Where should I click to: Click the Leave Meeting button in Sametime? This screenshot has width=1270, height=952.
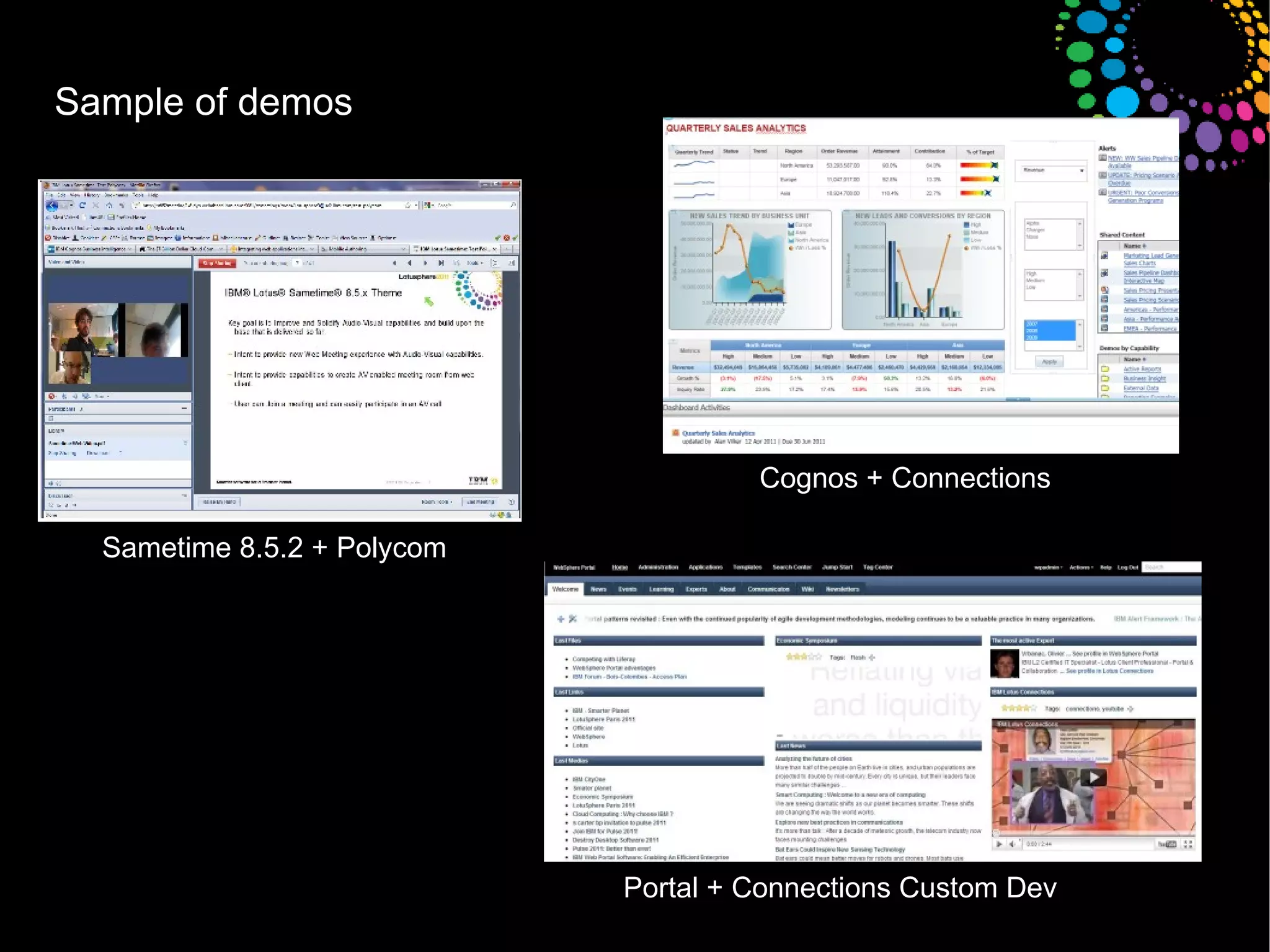481,502
